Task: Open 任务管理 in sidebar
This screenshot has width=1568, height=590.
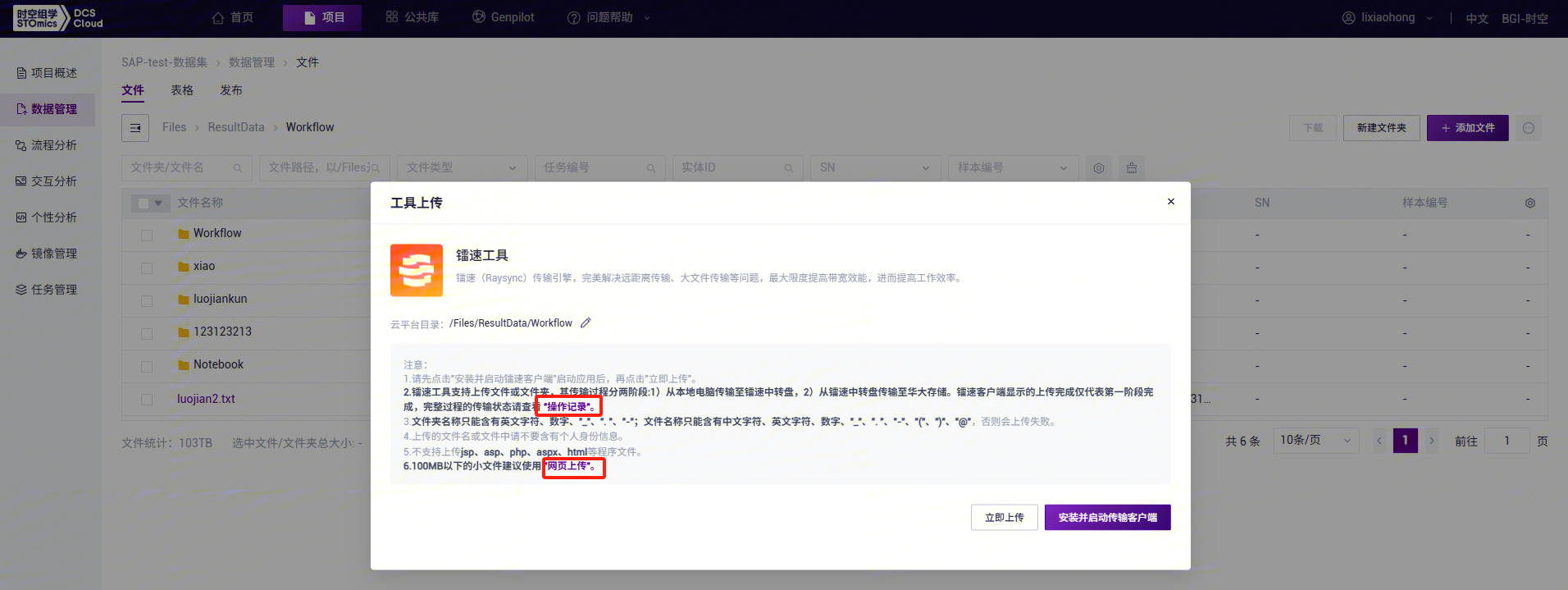Action: coord(48,290)
